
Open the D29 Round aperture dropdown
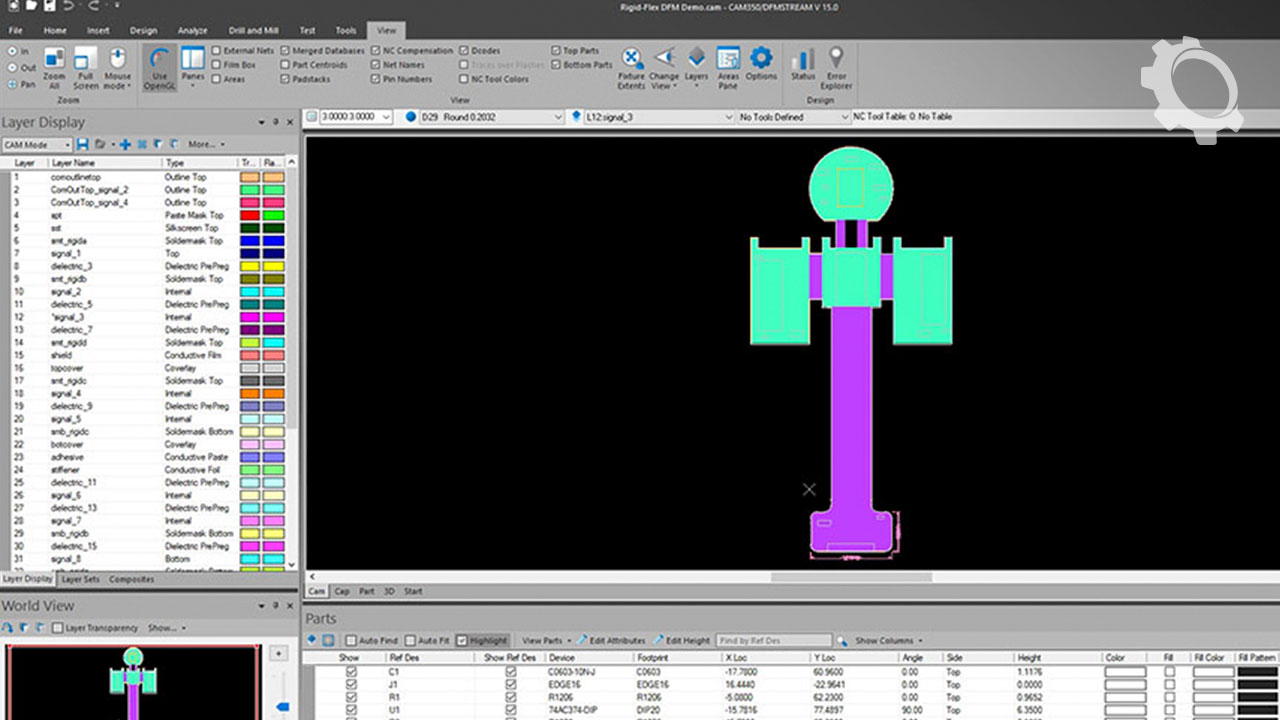(558, 117)
